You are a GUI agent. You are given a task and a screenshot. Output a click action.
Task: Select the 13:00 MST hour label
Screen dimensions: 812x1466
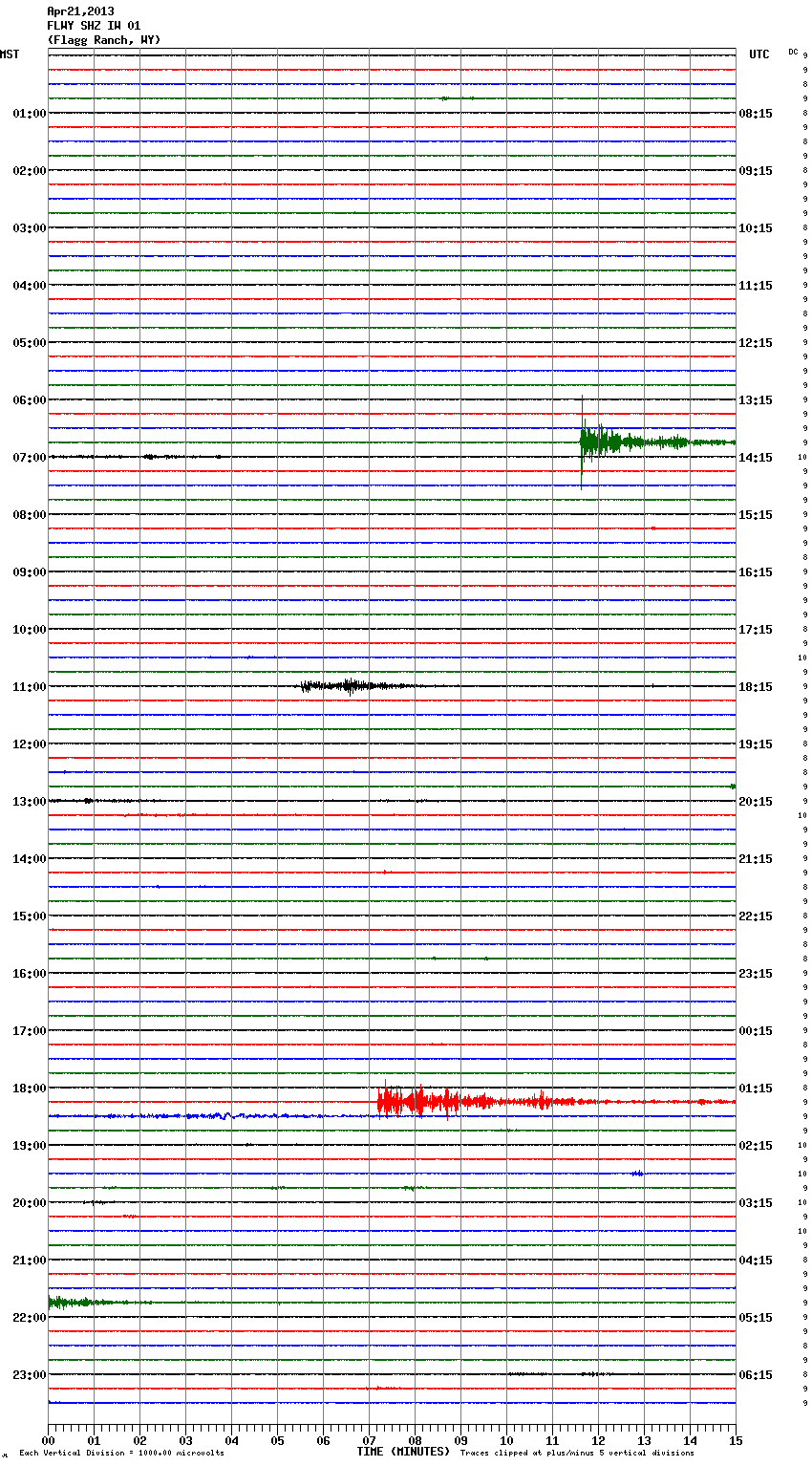coord(30,802)
